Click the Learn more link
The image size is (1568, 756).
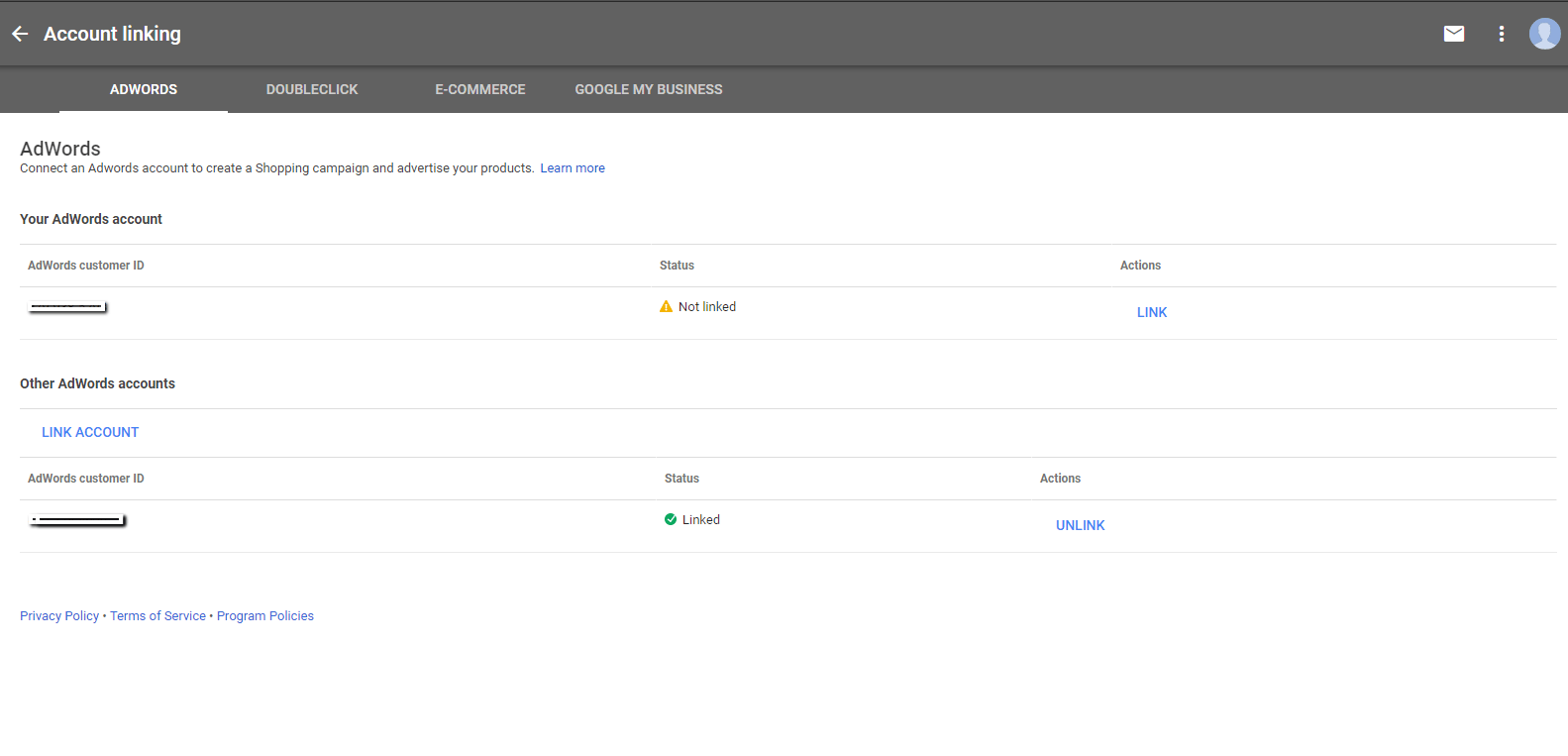point(573,168)
